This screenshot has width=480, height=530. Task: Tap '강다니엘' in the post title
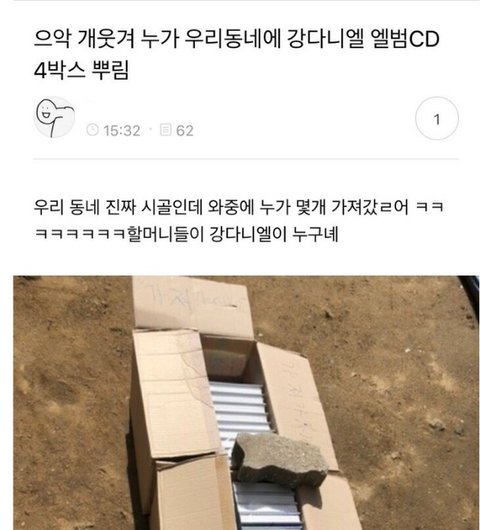[326, 39]
